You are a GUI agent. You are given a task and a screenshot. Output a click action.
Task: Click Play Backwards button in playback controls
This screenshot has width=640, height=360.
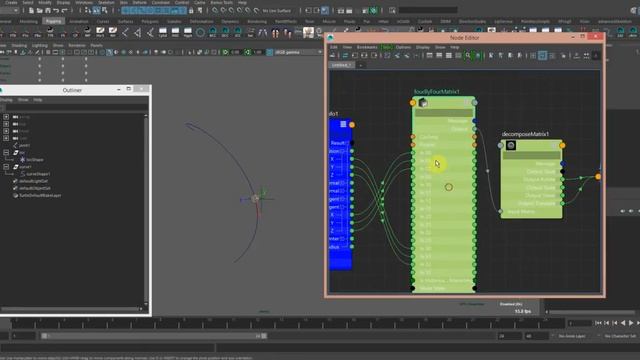click(623, 323)
